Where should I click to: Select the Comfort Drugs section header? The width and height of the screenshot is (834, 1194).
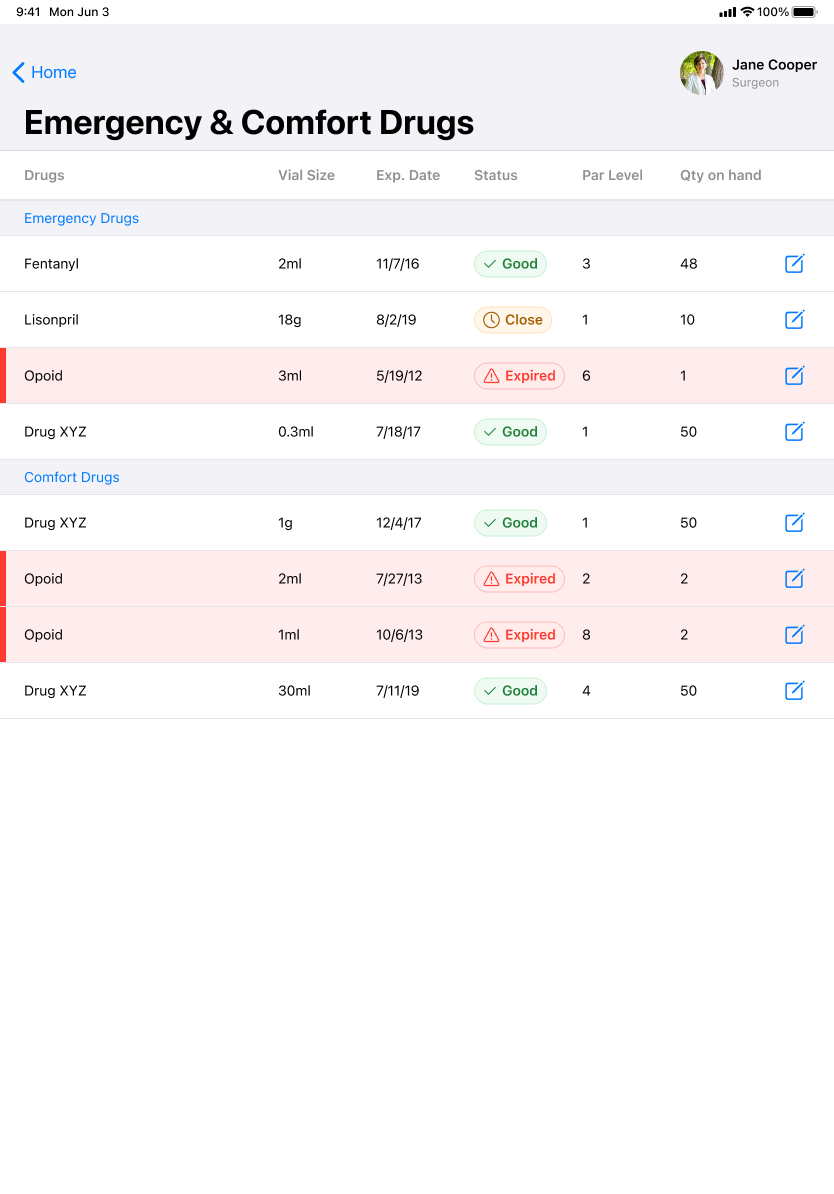click(71, 477)
